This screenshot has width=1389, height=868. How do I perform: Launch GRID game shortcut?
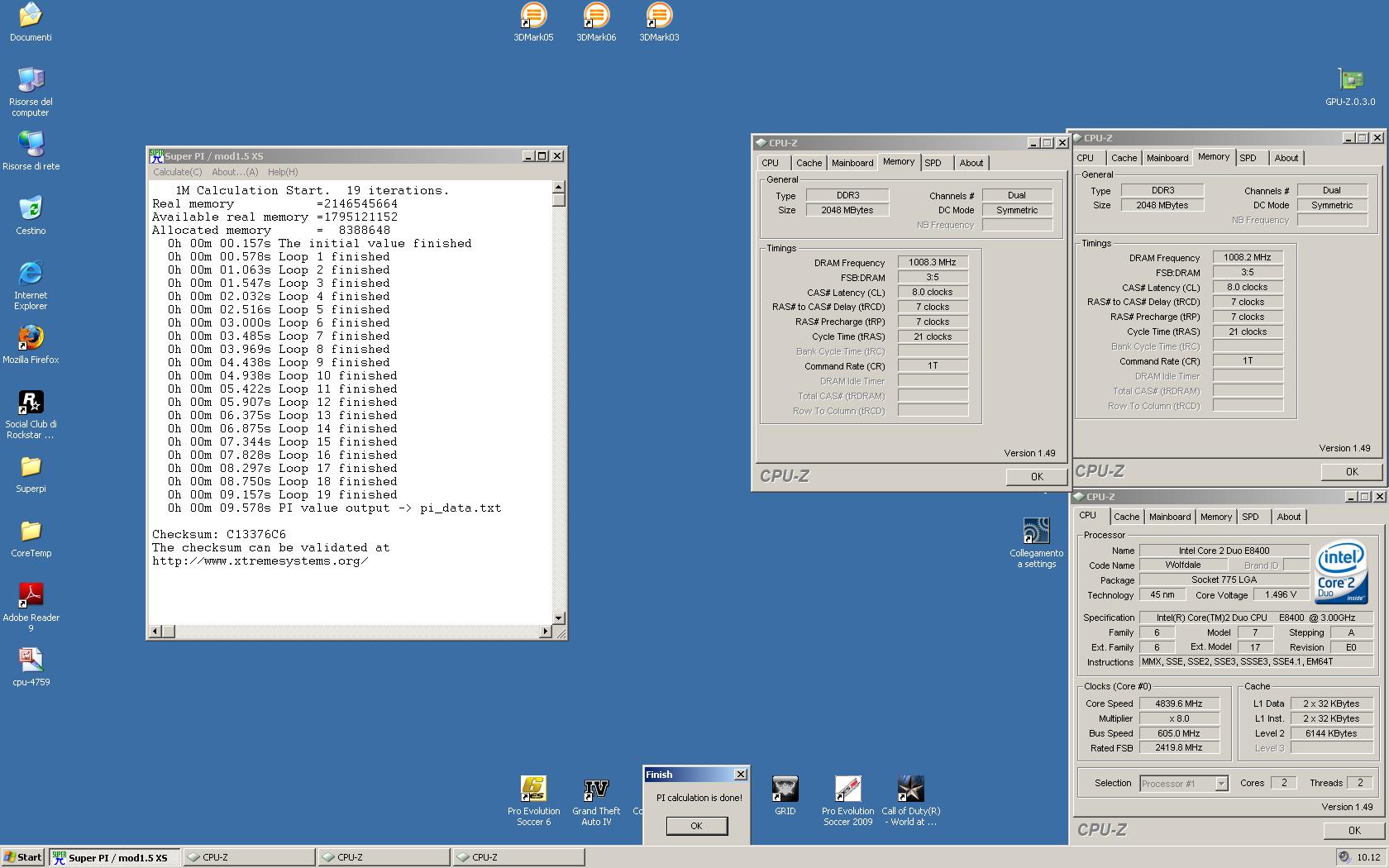point(785,794)
